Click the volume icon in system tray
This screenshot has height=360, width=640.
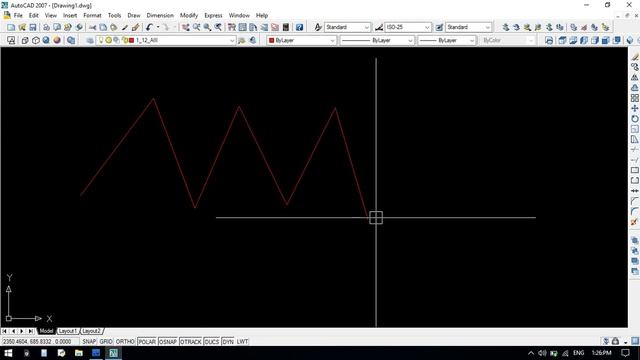[542, 353]
